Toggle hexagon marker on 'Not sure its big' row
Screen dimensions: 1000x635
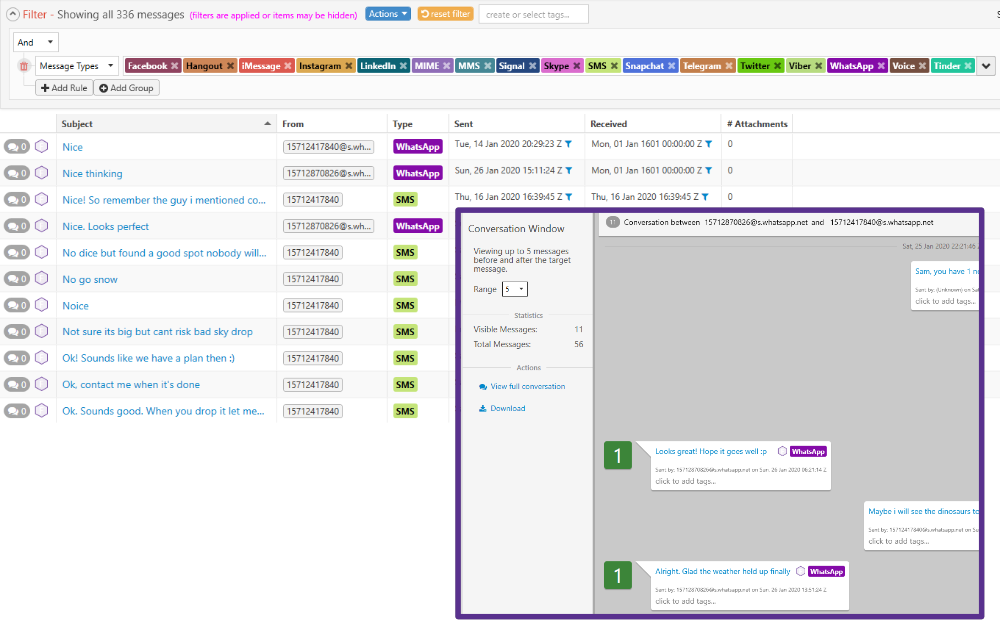41,332
